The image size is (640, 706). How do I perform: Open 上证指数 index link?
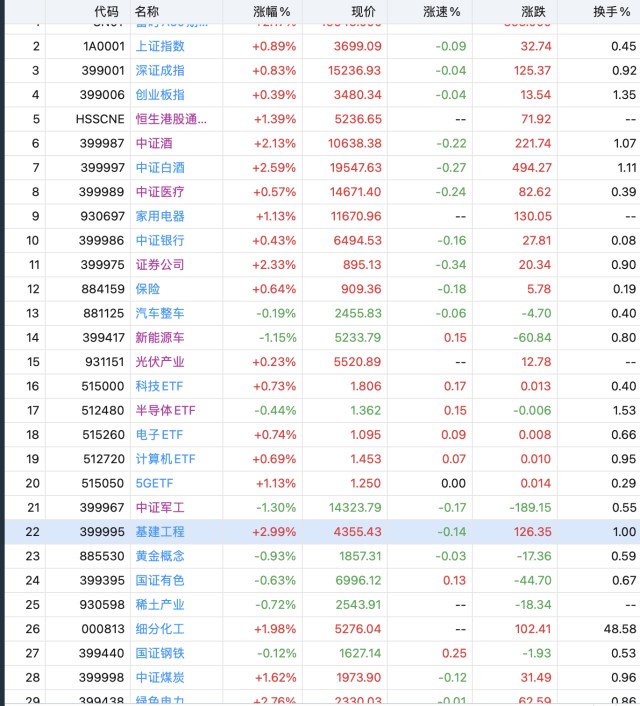point(160,46)
